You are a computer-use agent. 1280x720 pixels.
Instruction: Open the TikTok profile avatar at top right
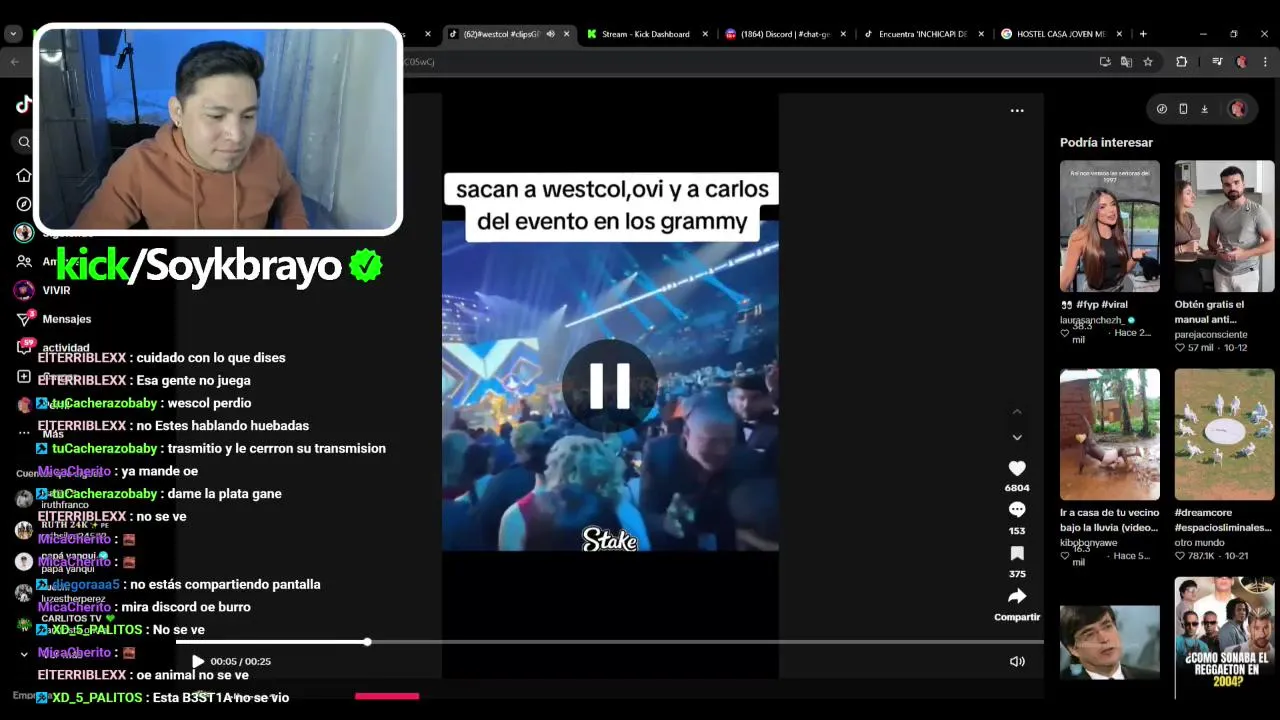pyautogui.click(x=1237, y=109)
